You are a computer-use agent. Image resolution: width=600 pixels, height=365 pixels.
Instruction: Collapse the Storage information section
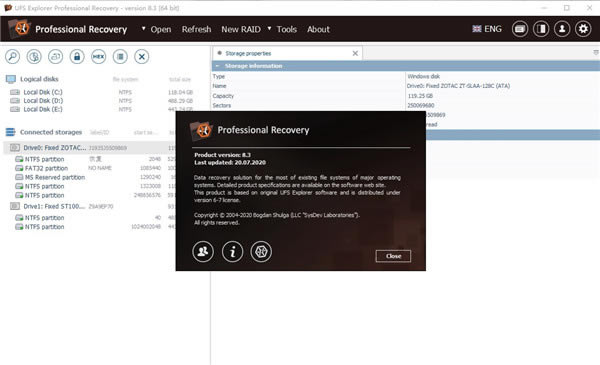click(217, 66)
